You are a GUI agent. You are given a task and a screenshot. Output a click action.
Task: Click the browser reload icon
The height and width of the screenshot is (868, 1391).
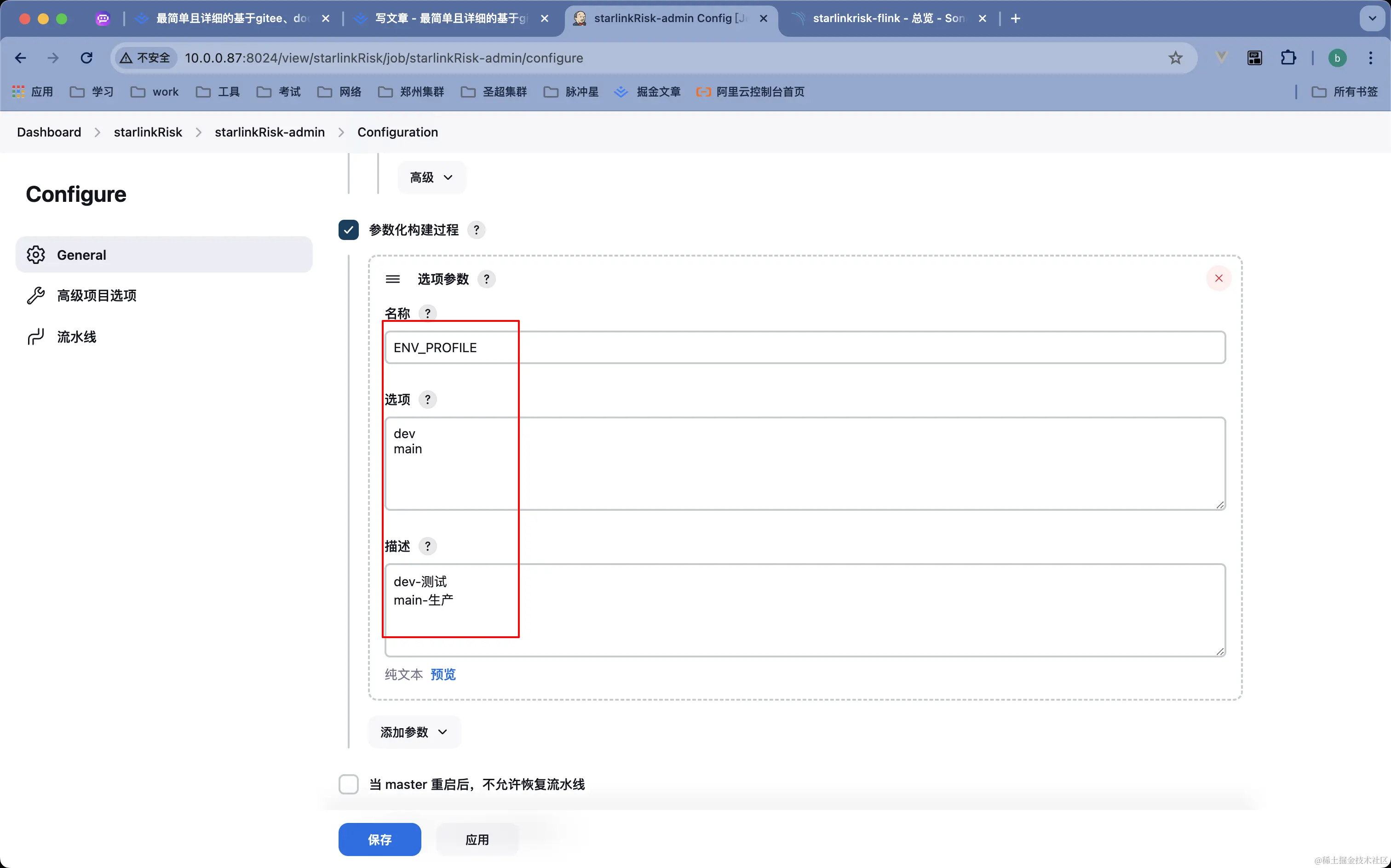(x=87, y=58)
